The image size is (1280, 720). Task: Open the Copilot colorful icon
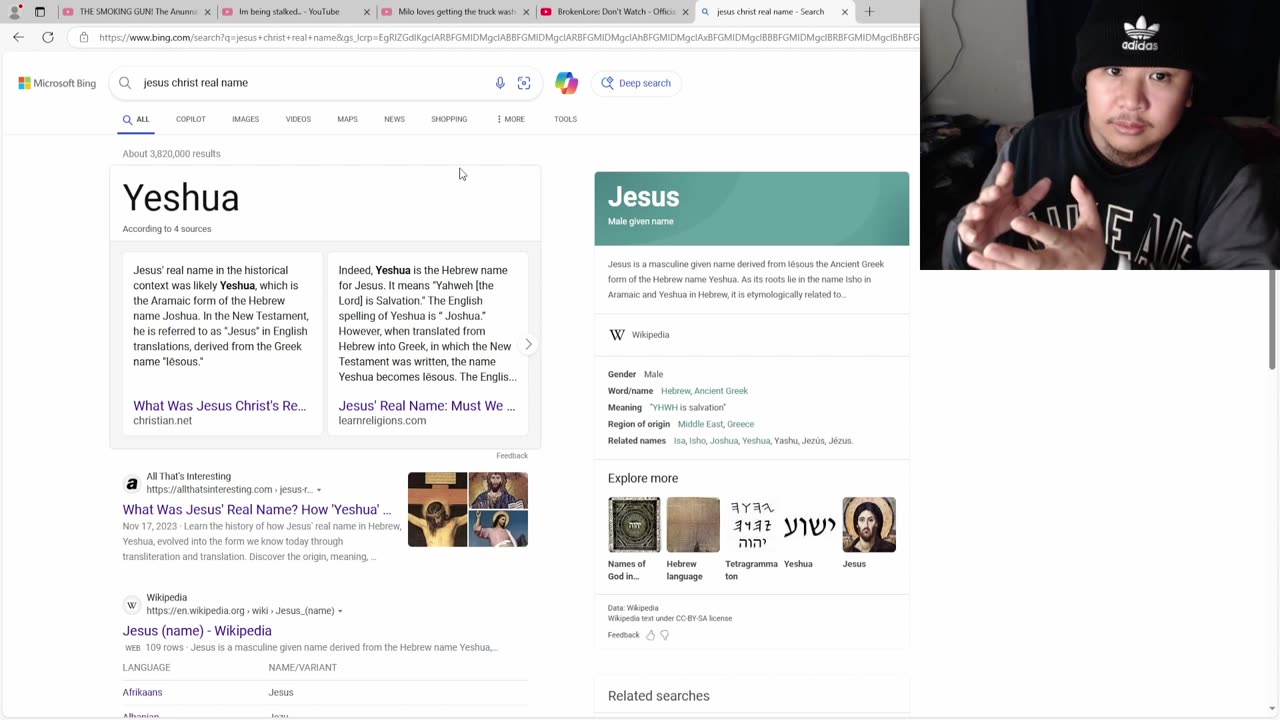[x=567, y=83]
